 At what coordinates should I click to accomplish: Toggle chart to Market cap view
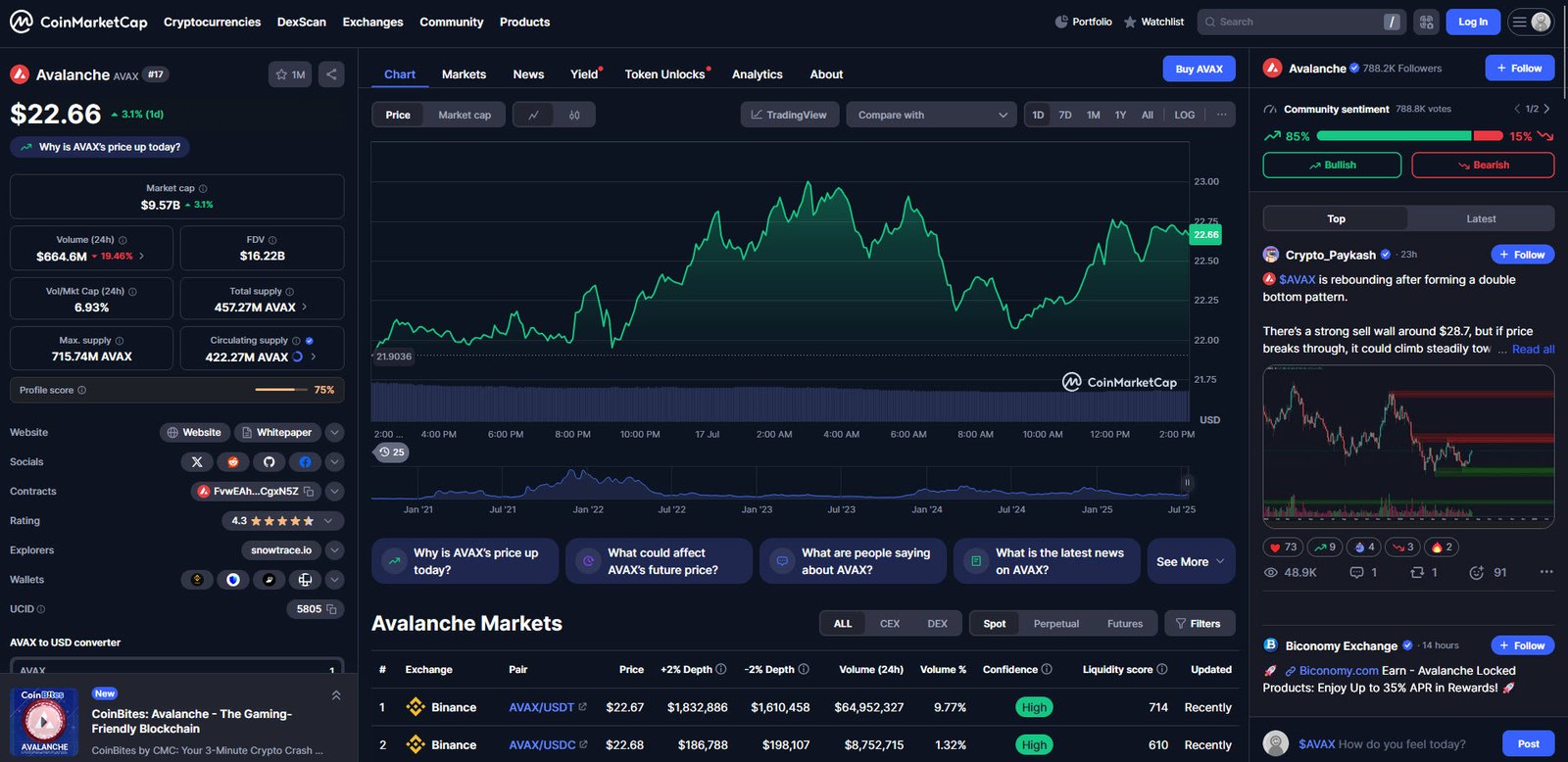point(465,115)
